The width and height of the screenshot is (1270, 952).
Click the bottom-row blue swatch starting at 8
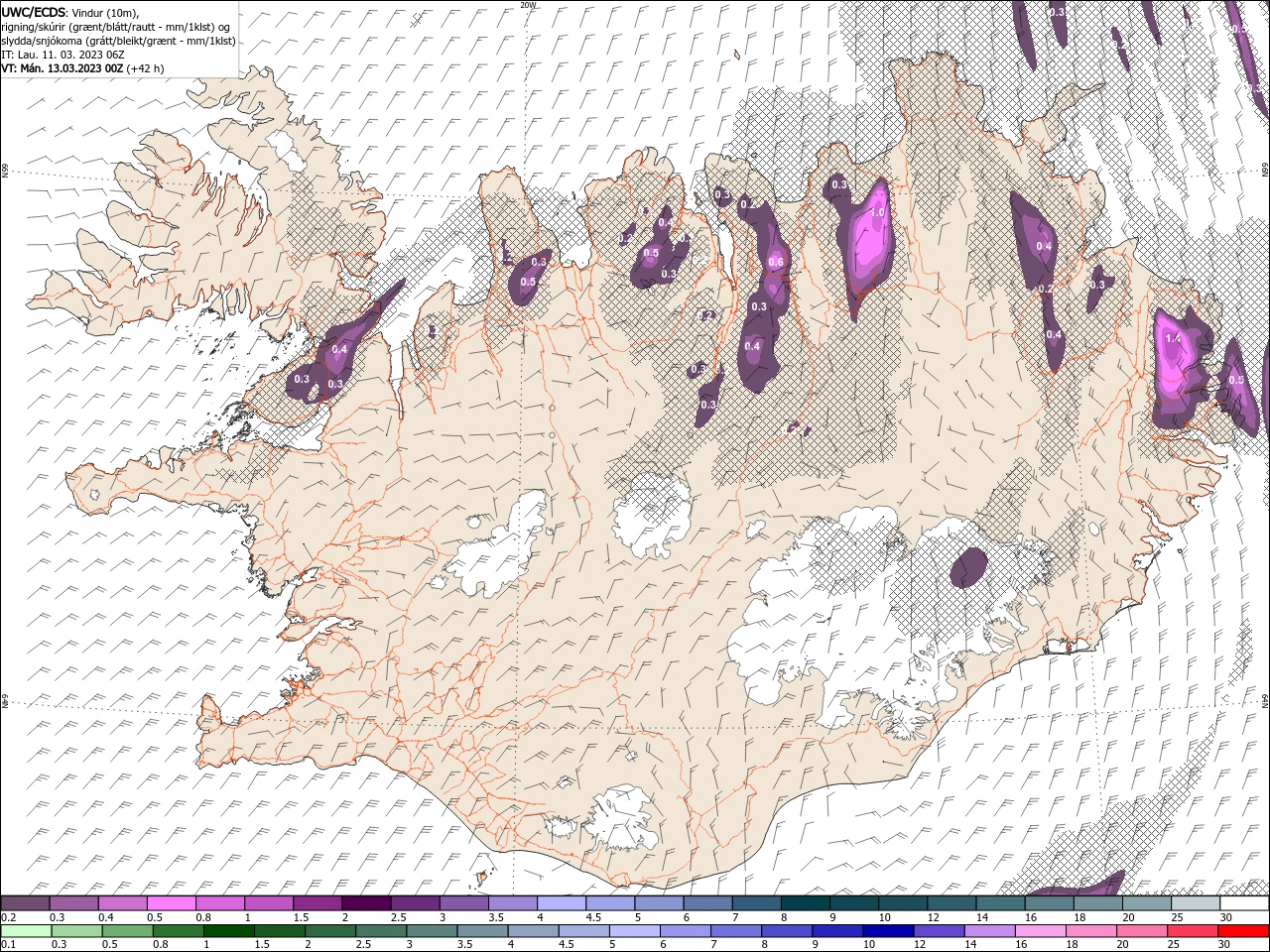pos(787,931)
